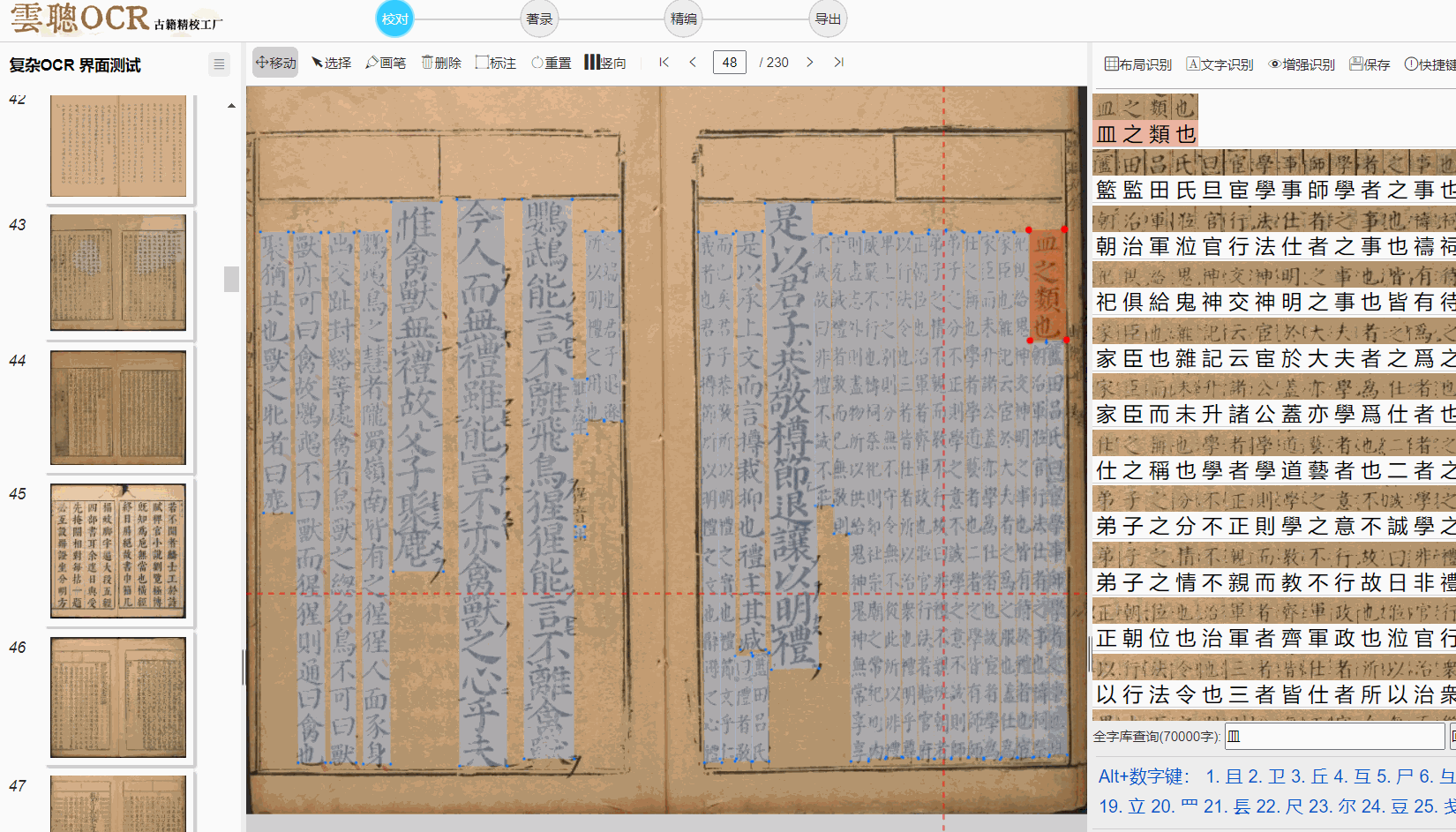This screenshot has height=832, width=1456.
Task: Reset the view with 重置
Action: (x=552, y=63)
